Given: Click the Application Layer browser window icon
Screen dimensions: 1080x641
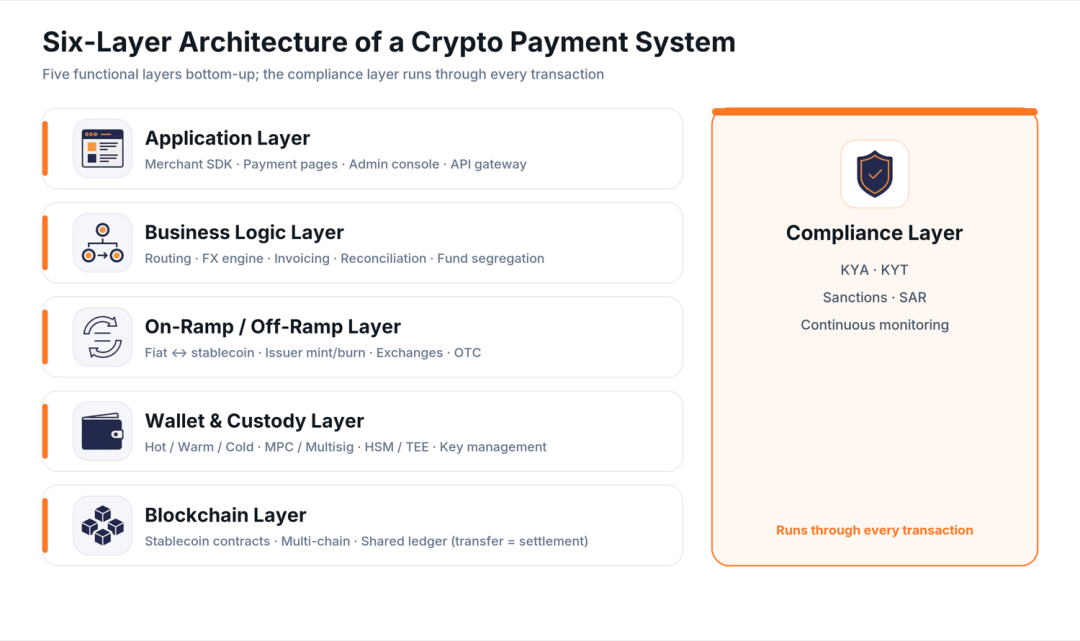Looking at the screenshot, I should click(103, 149).
